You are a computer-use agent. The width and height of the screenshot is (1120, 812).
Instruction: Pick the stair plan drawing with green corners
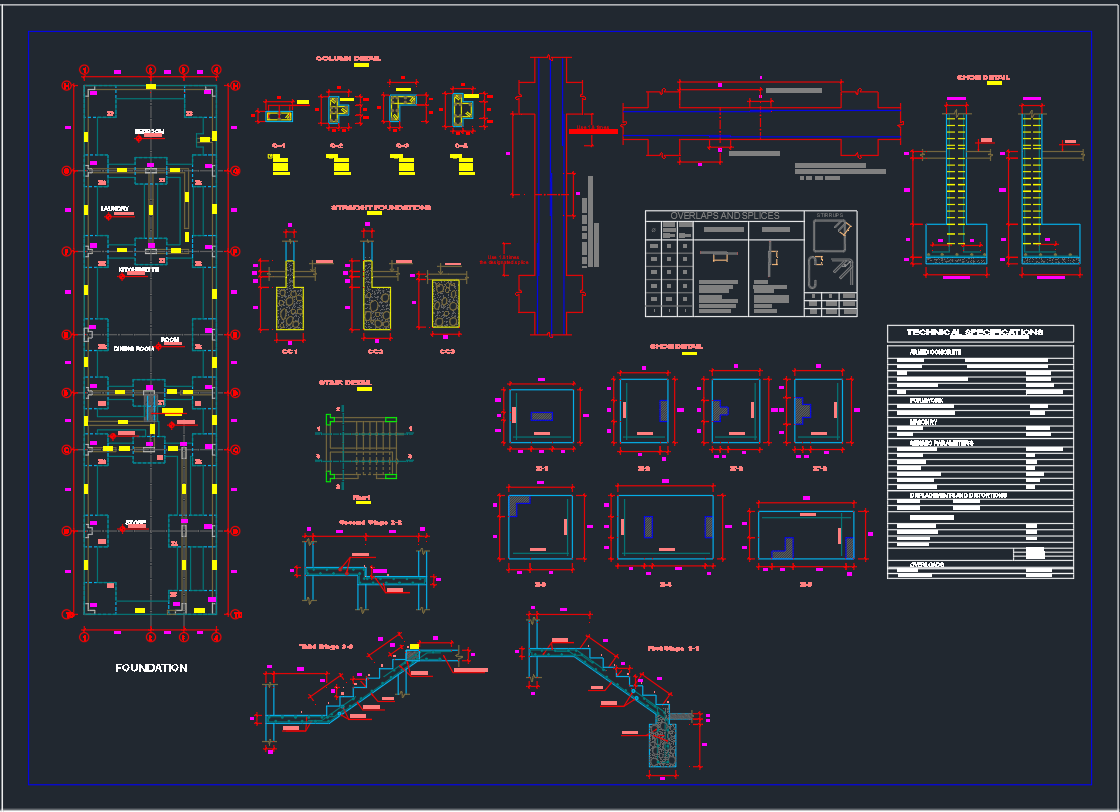coord(362,447)
